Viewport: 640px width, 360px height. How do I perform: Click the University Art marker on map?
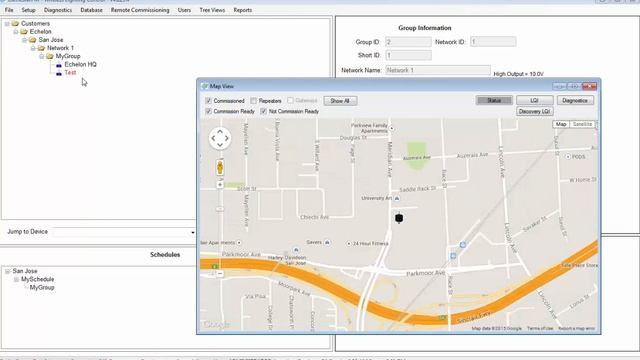tap(397, 198)
